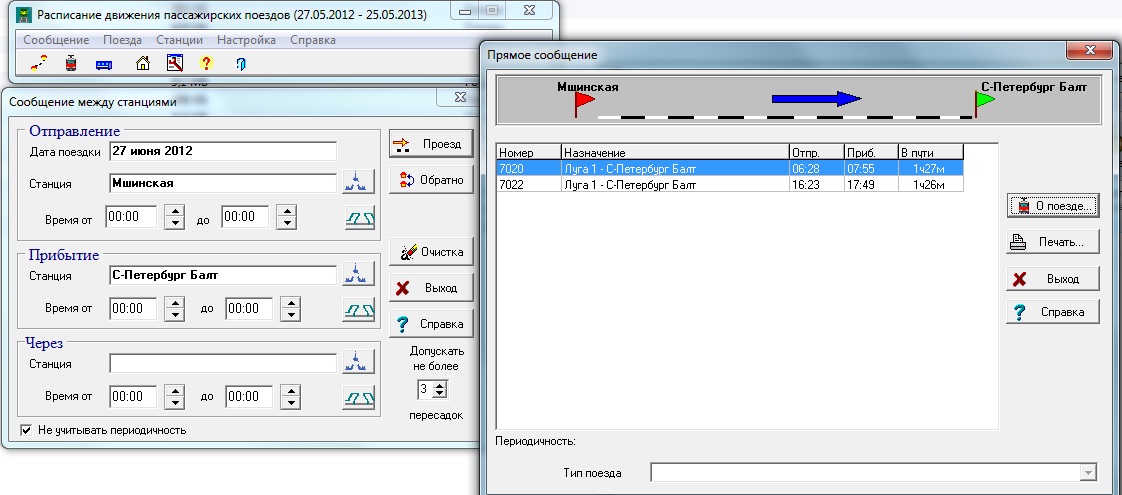Increase departure 'Время от' with up arrow
The width and height of the screenshot is (1122, 495).
(x=173, y=211)
